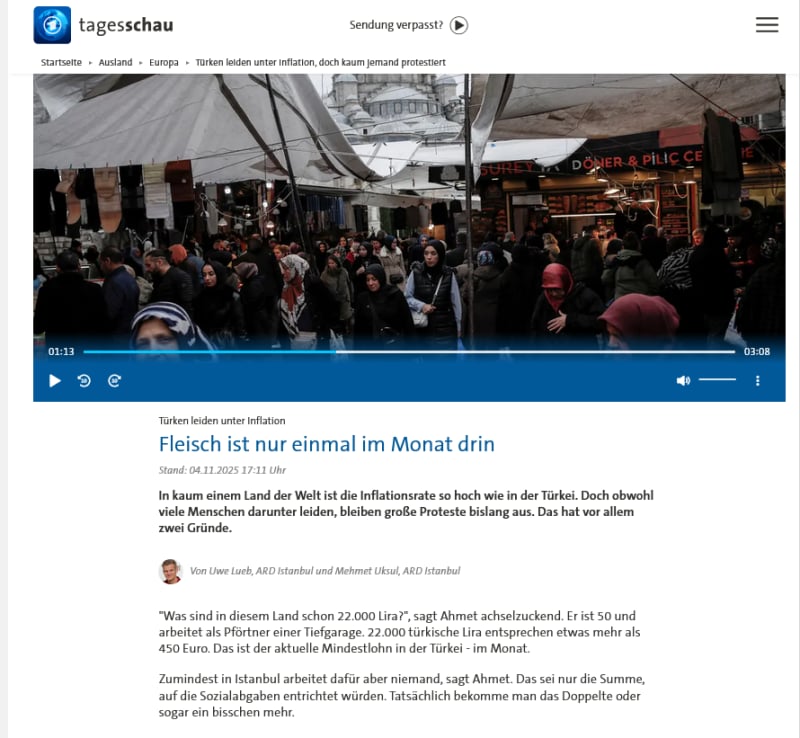The width and height of the screenshot is (800, 738).
Task: Click the tagesschau wordmark text
Action: (126, 25)
